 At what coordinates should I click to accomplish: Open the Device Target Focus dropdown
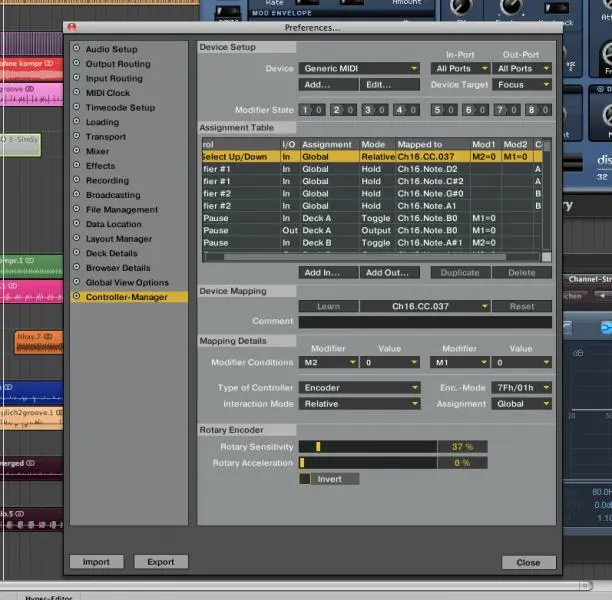pyautogui.click(x=521, y=85)
